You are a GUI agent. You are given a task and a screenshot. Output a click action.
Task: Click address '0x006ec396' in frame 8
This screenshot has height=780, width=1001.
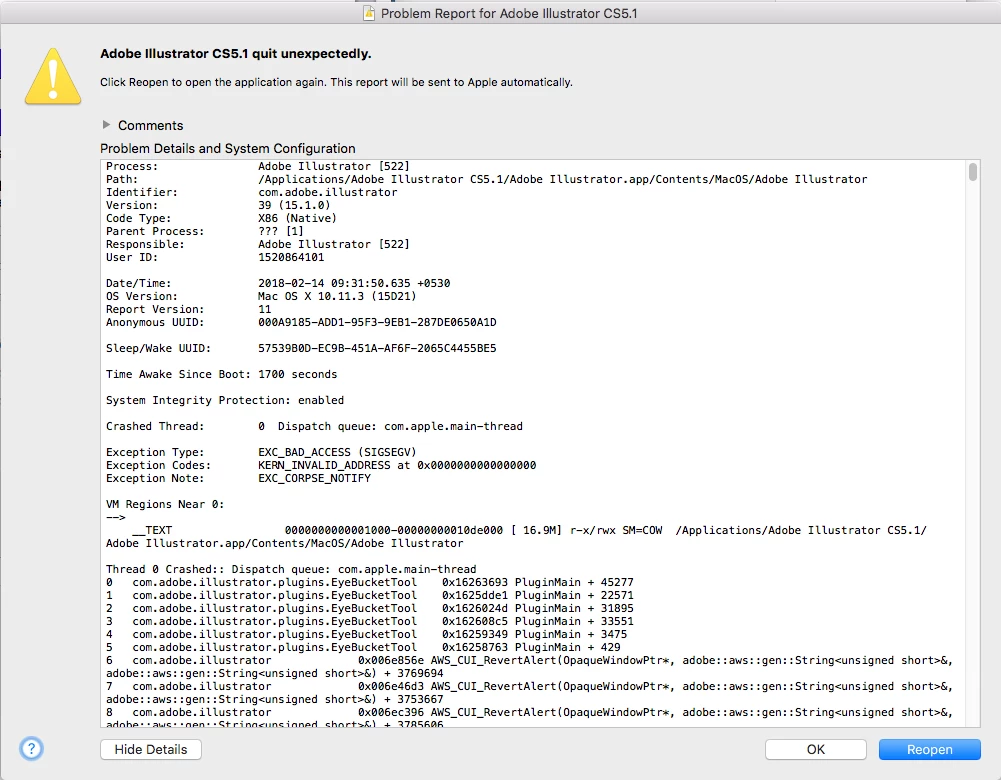[x=391, y=712]
